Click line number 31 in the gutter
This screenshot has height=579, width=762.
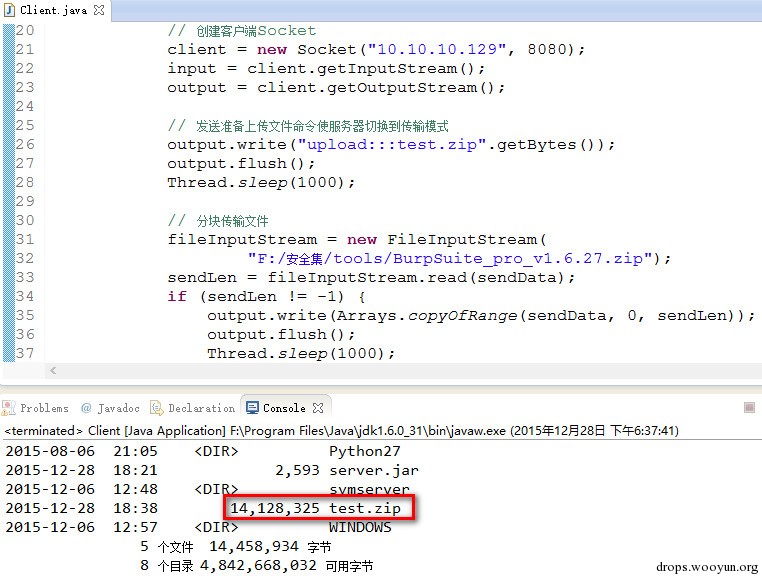(x=25, y=239)
